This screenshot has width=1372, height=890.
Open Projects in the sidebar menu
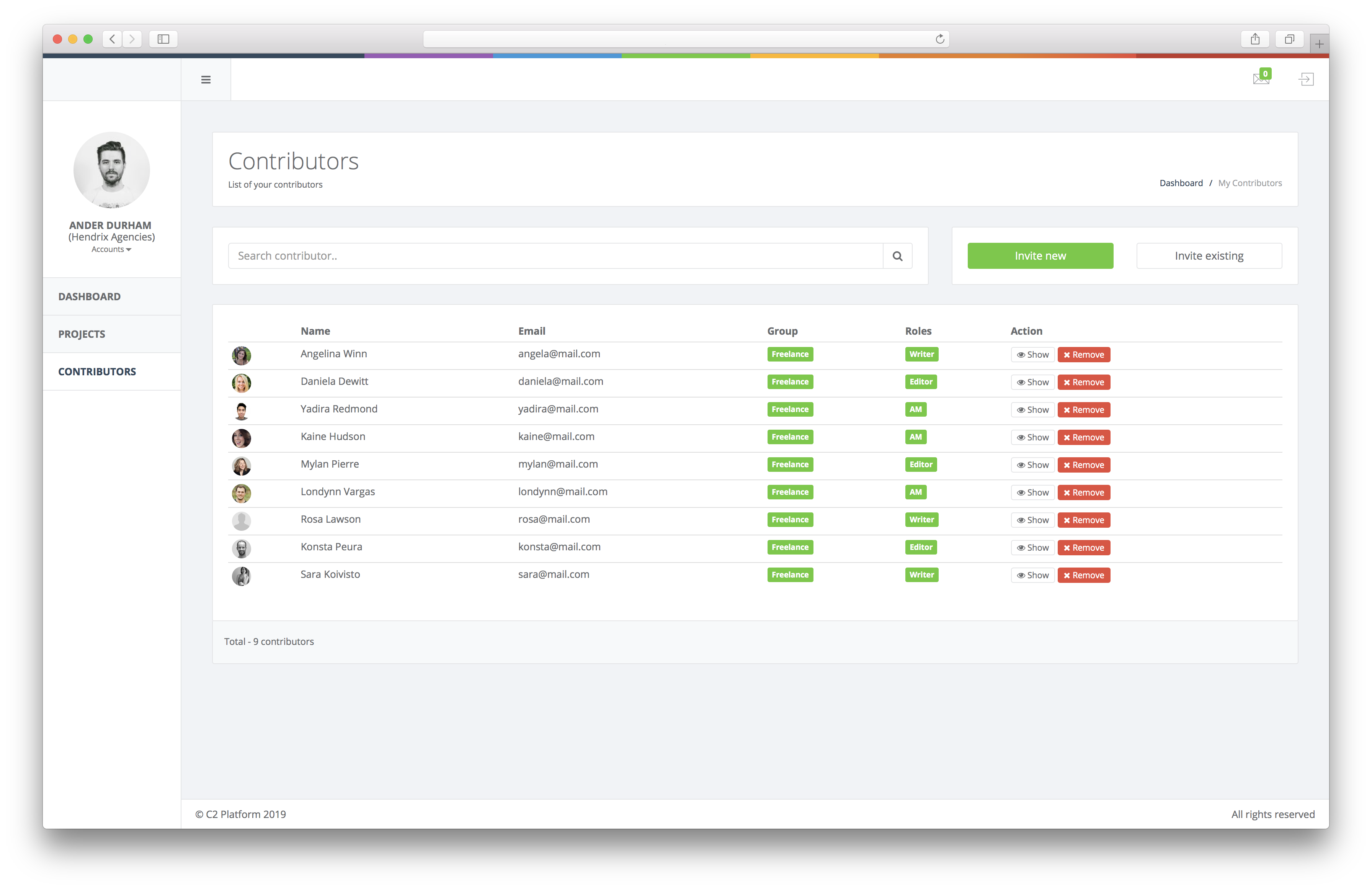coord(82,334)
